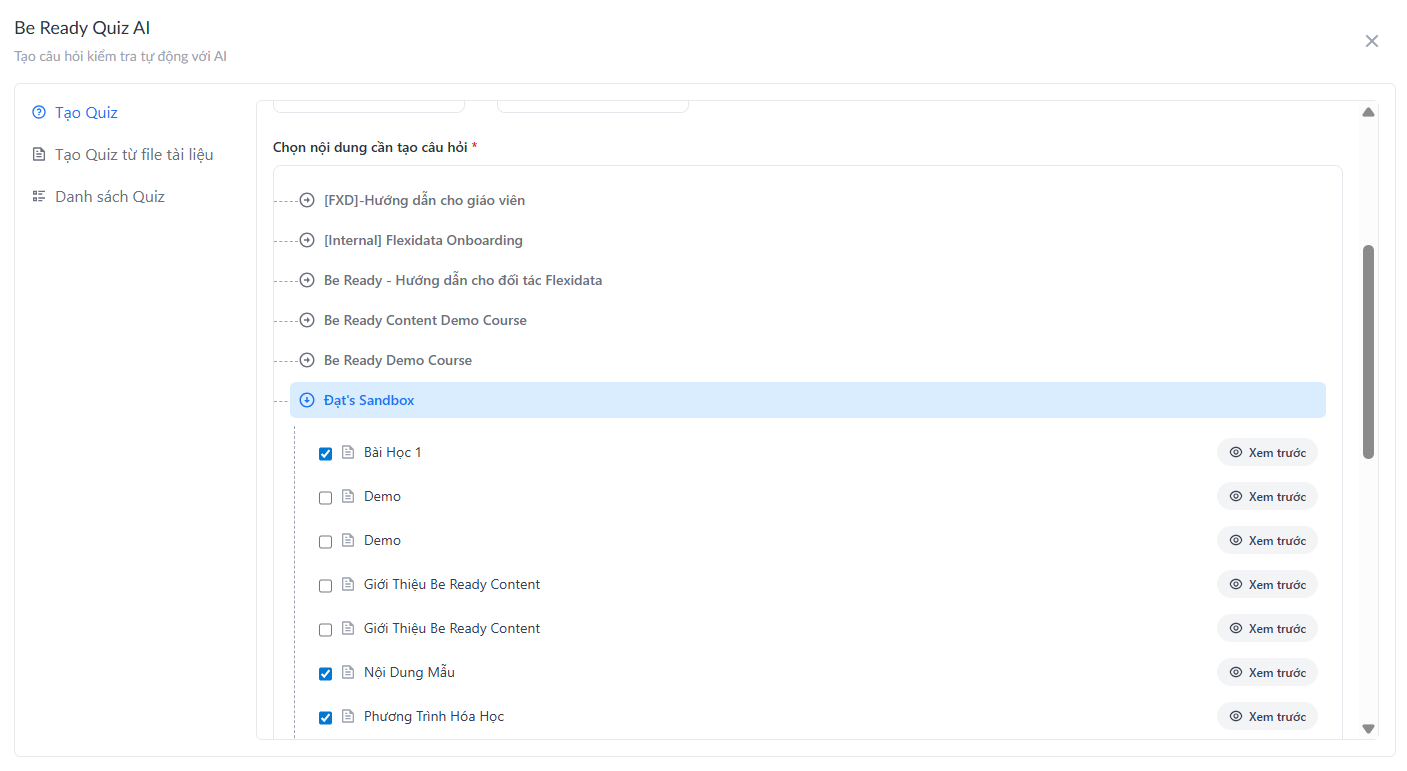Close the Be Ready Quiz AI dialog
The width and height of the screenshot is (1407, 771).
(x=1372, y=41)
